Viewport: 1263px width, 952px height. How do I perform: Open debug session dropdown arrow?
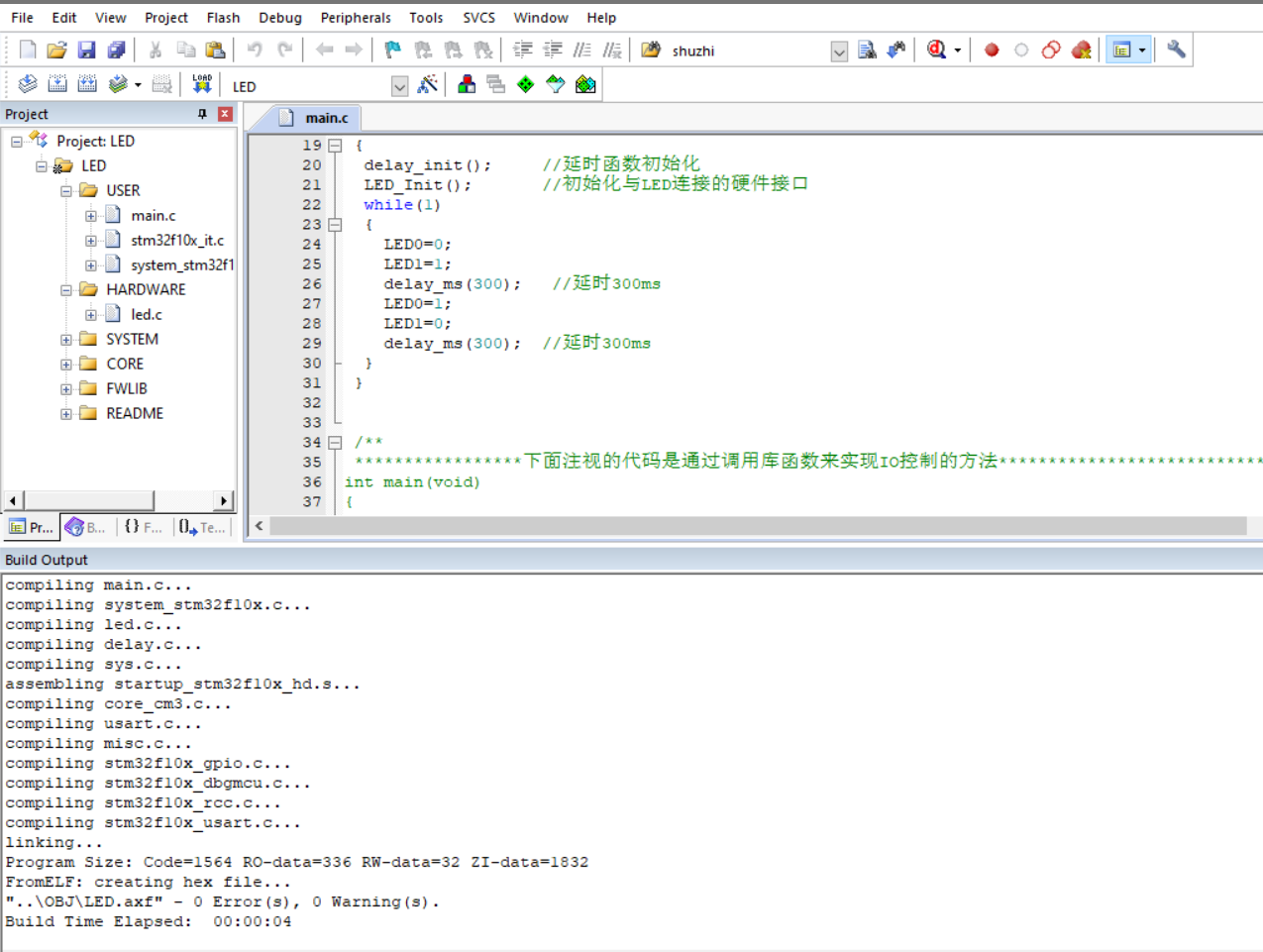point(958,50)
